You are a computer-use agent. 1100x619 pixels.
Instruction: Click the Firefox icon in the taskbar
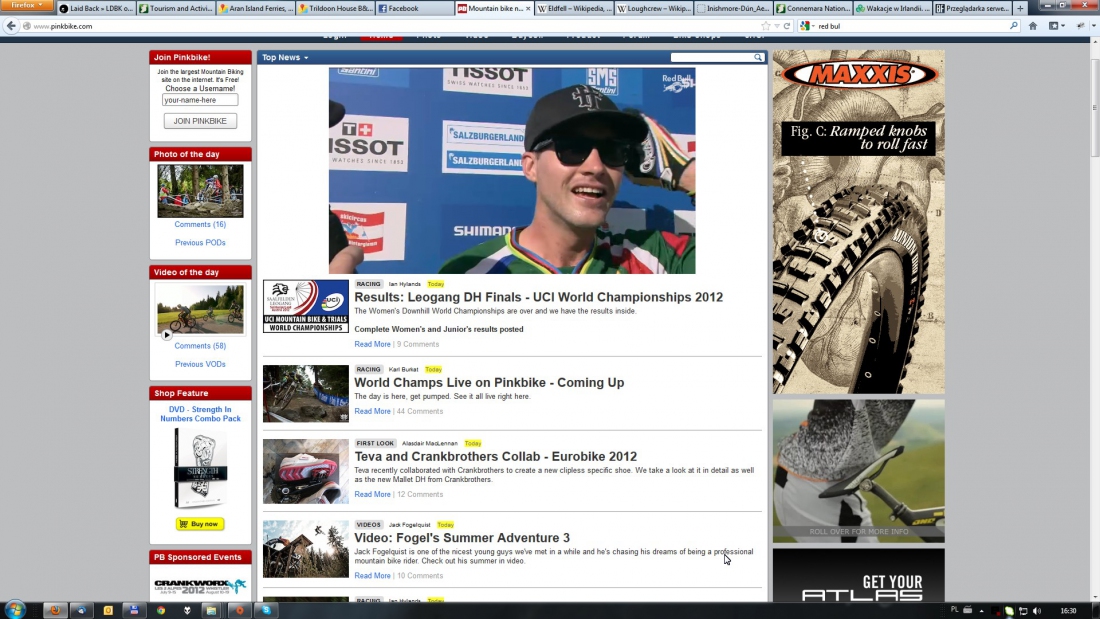click(x=55, y=611)
